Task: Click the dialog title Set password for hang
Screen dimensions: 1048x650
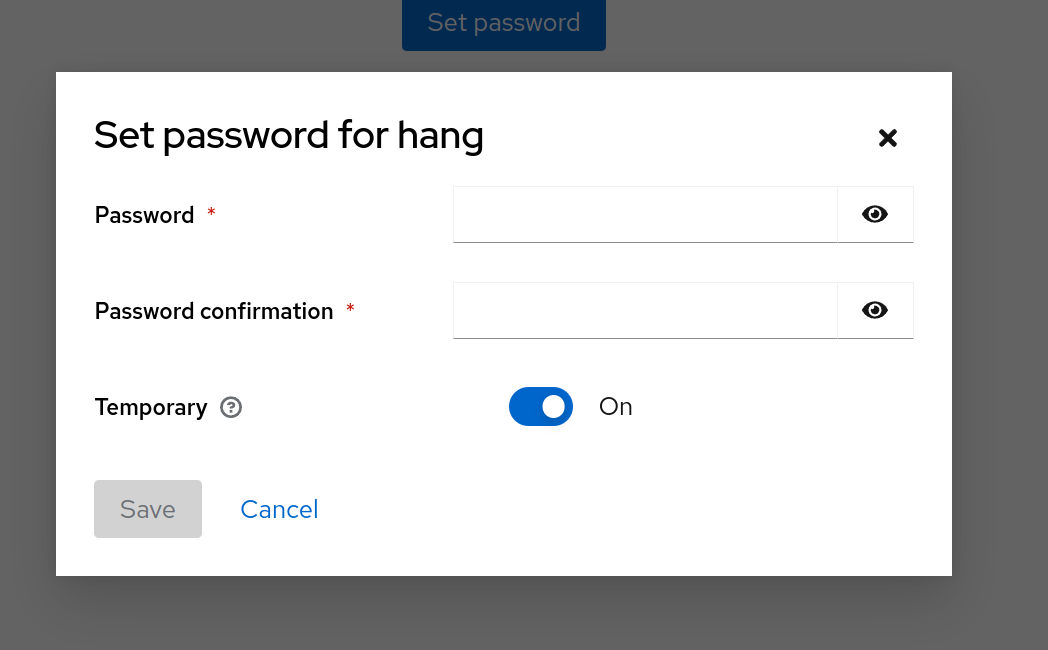Action: point(288,135)
